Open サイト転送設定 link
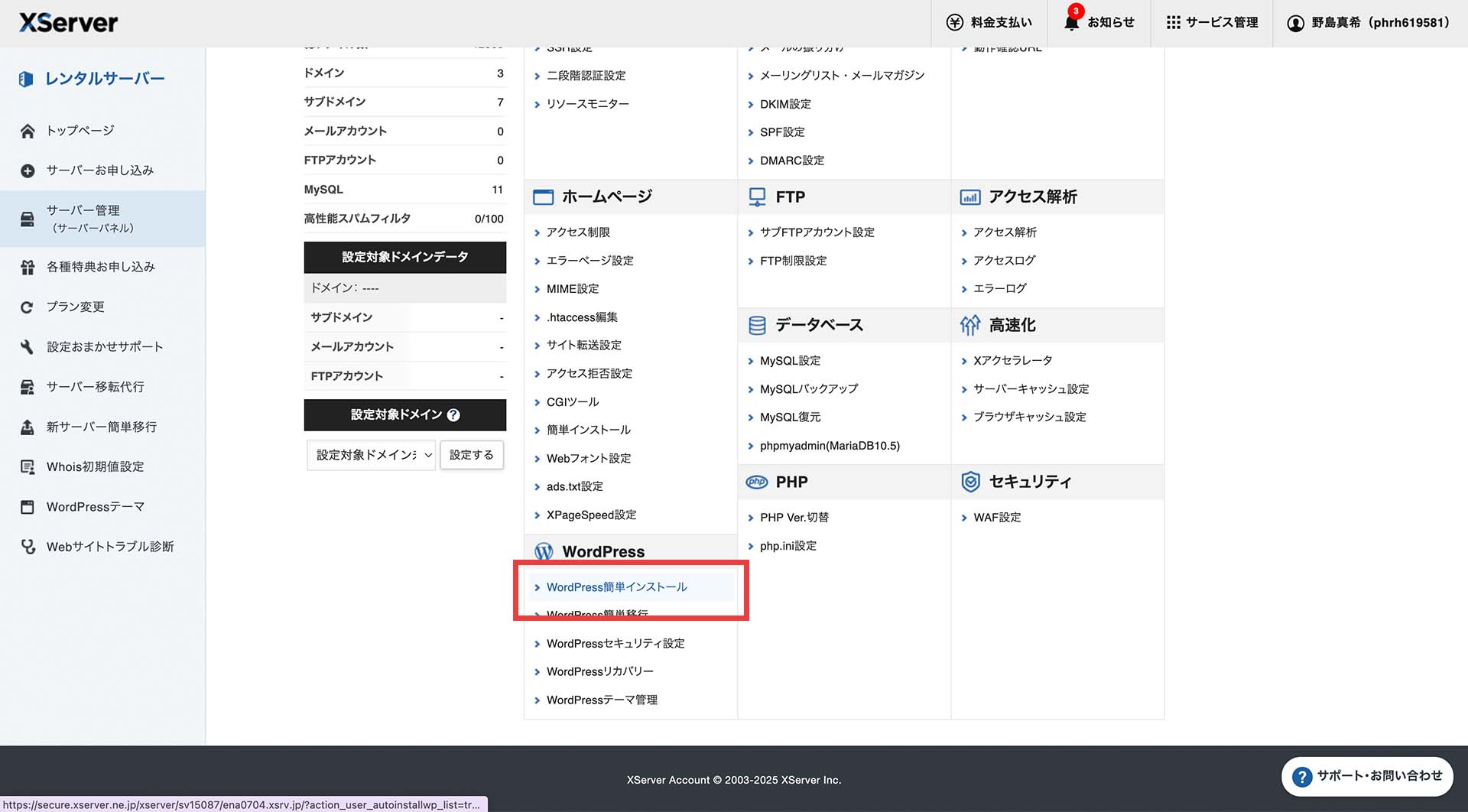 click(583, 346)
